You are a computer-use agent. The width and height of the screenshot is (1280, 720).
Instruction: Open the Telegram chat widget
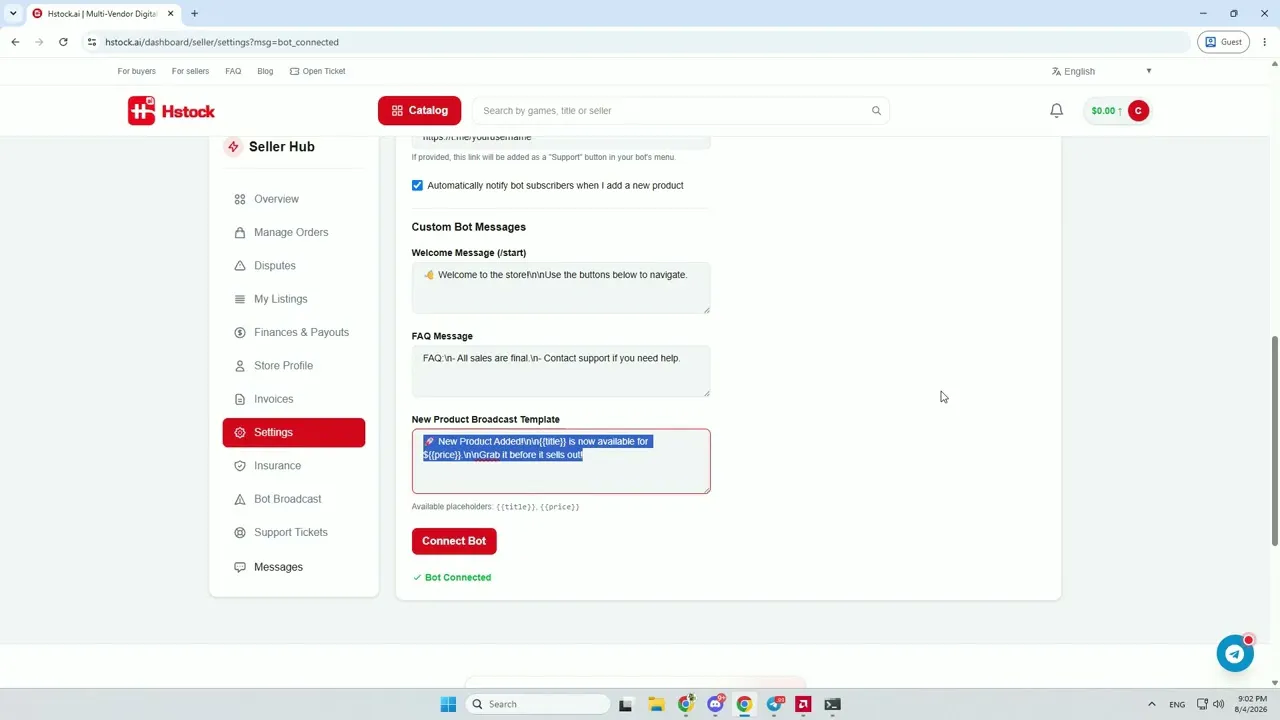1235,653
